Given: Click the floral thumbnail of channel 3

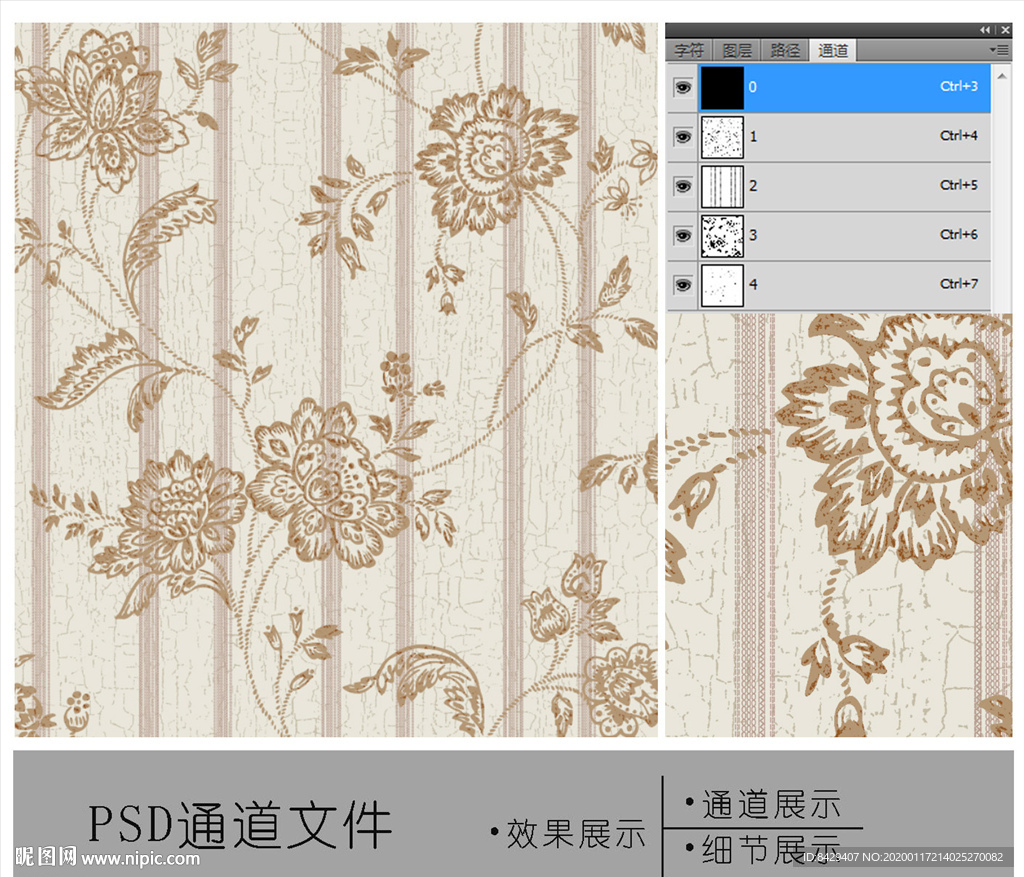Looking at the screenshot, I should pos(722,236).
